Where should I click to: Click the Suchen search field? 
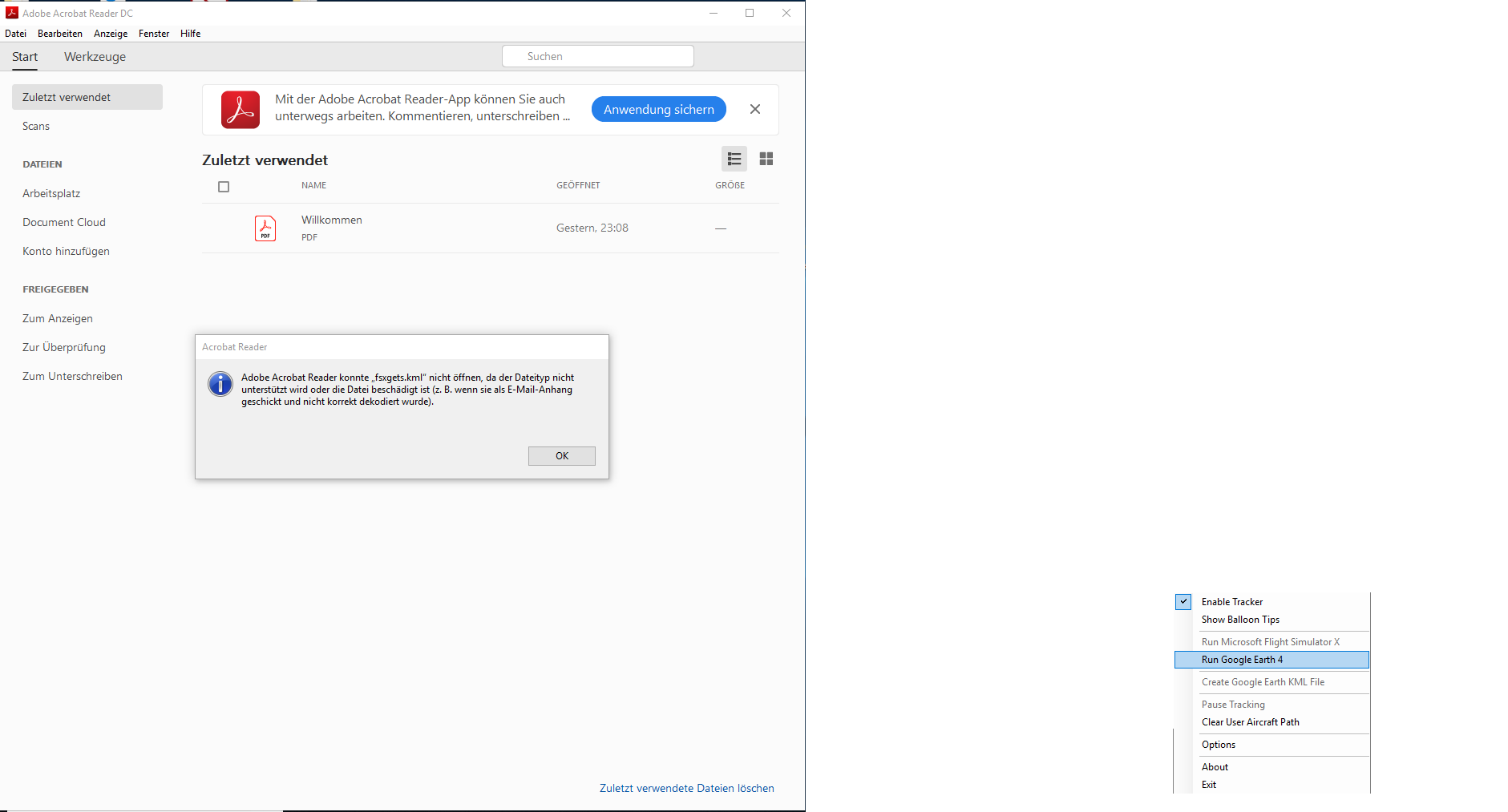point(598,56)
